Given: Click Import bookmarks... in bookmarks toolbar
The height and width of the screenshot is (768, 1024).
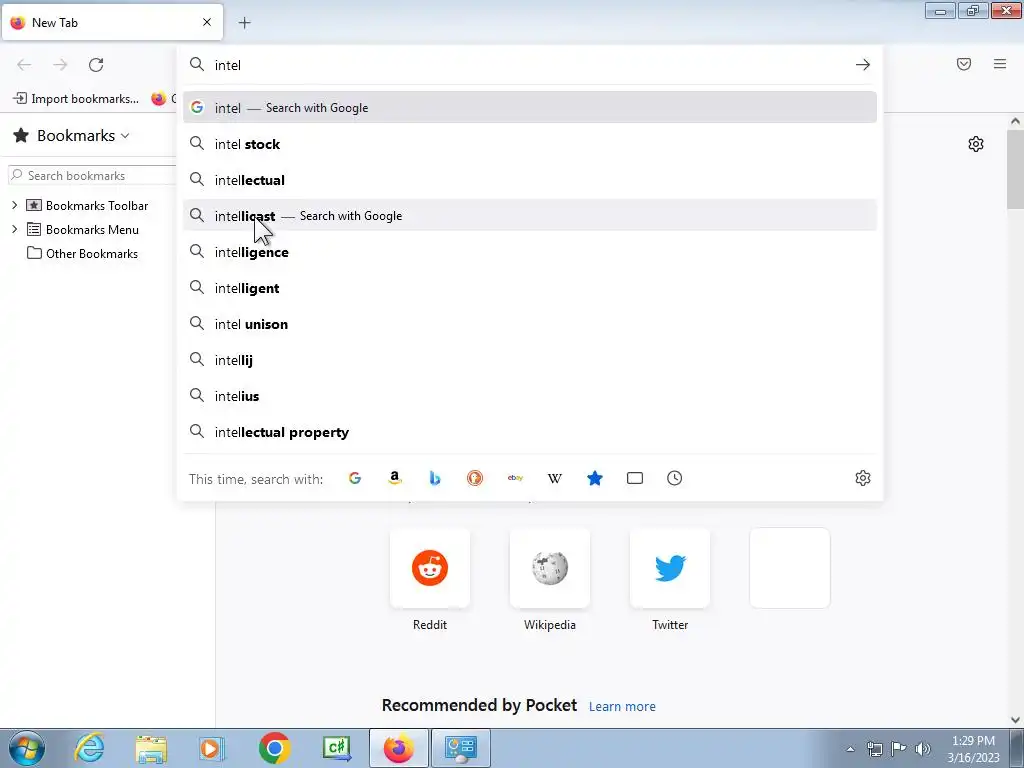Looking at the screenshot, I should tap(76, 99).
